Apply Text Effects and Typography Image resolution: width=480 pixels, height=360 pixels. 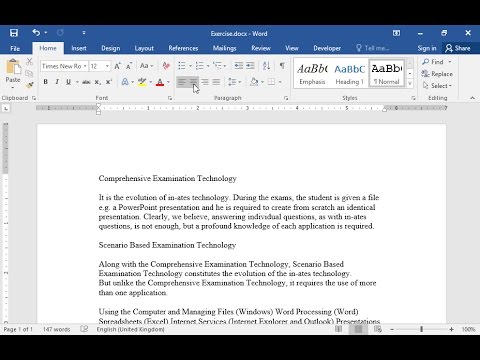(125, 82)
